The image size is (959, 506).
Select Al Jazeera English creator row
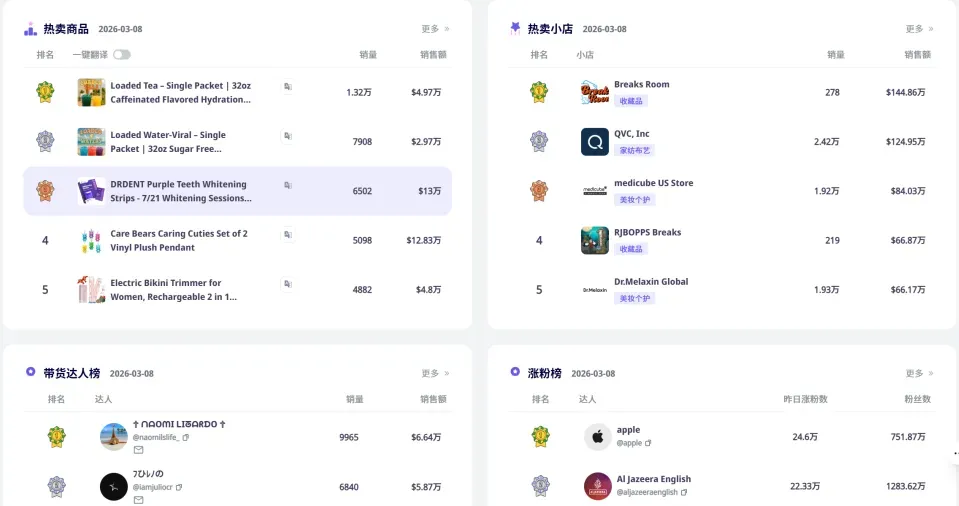coord(725,486)
